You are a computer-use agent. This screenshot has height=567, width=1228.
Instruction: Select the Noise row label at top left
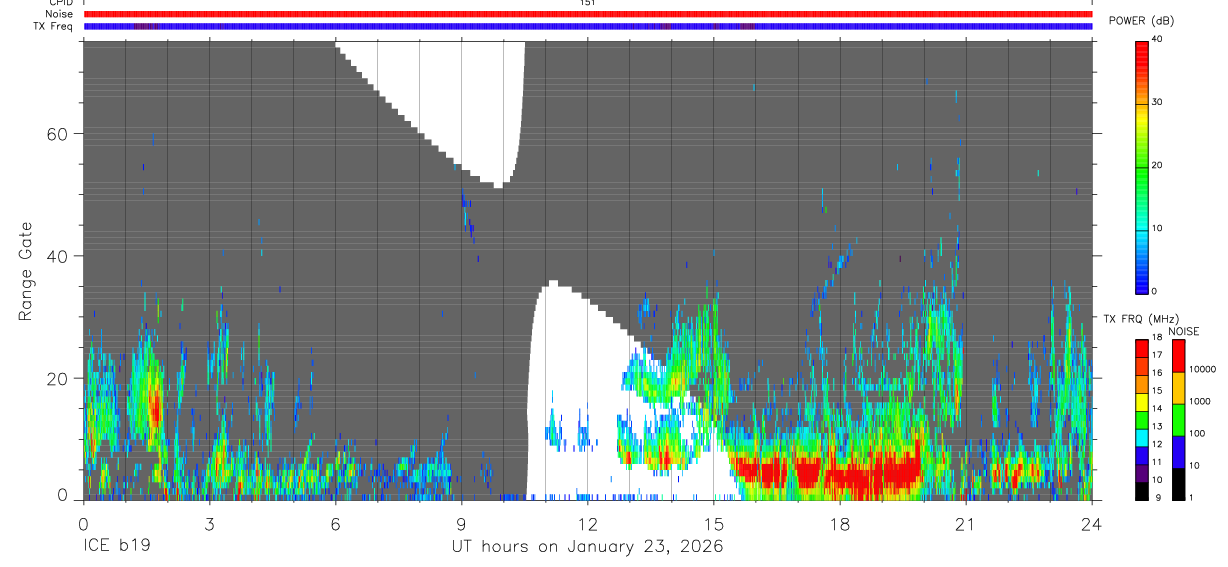[59, 14]
